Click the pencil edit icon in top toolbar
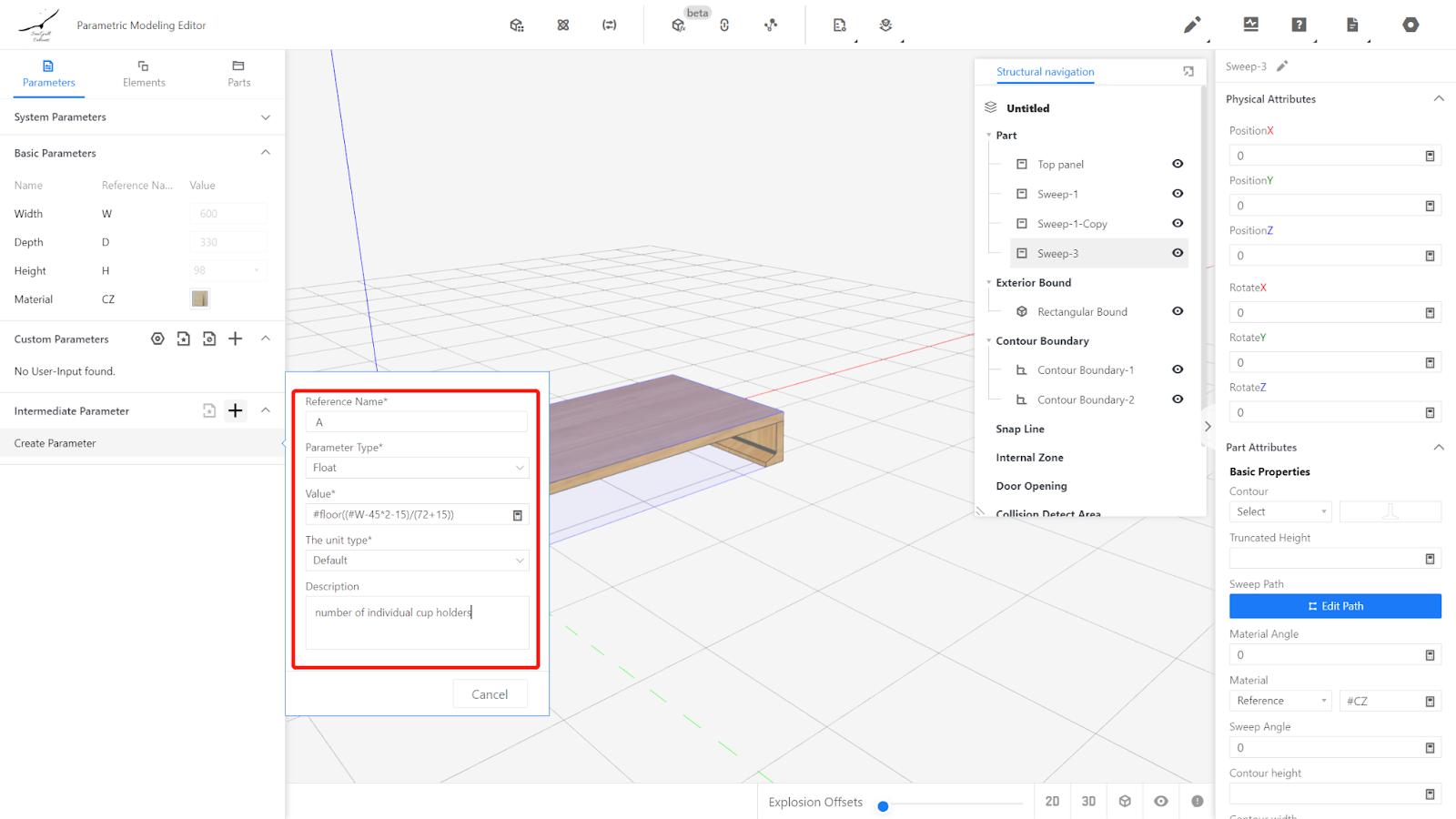The image size is (1456, 819). click(1191, 25)
